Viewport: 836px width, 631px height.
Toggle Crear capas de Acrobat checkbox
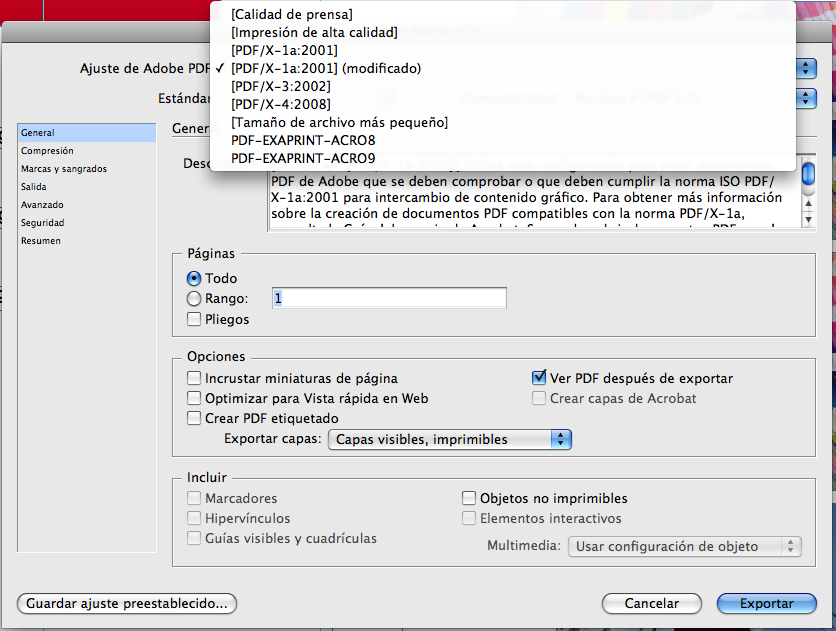pos(539,399)
